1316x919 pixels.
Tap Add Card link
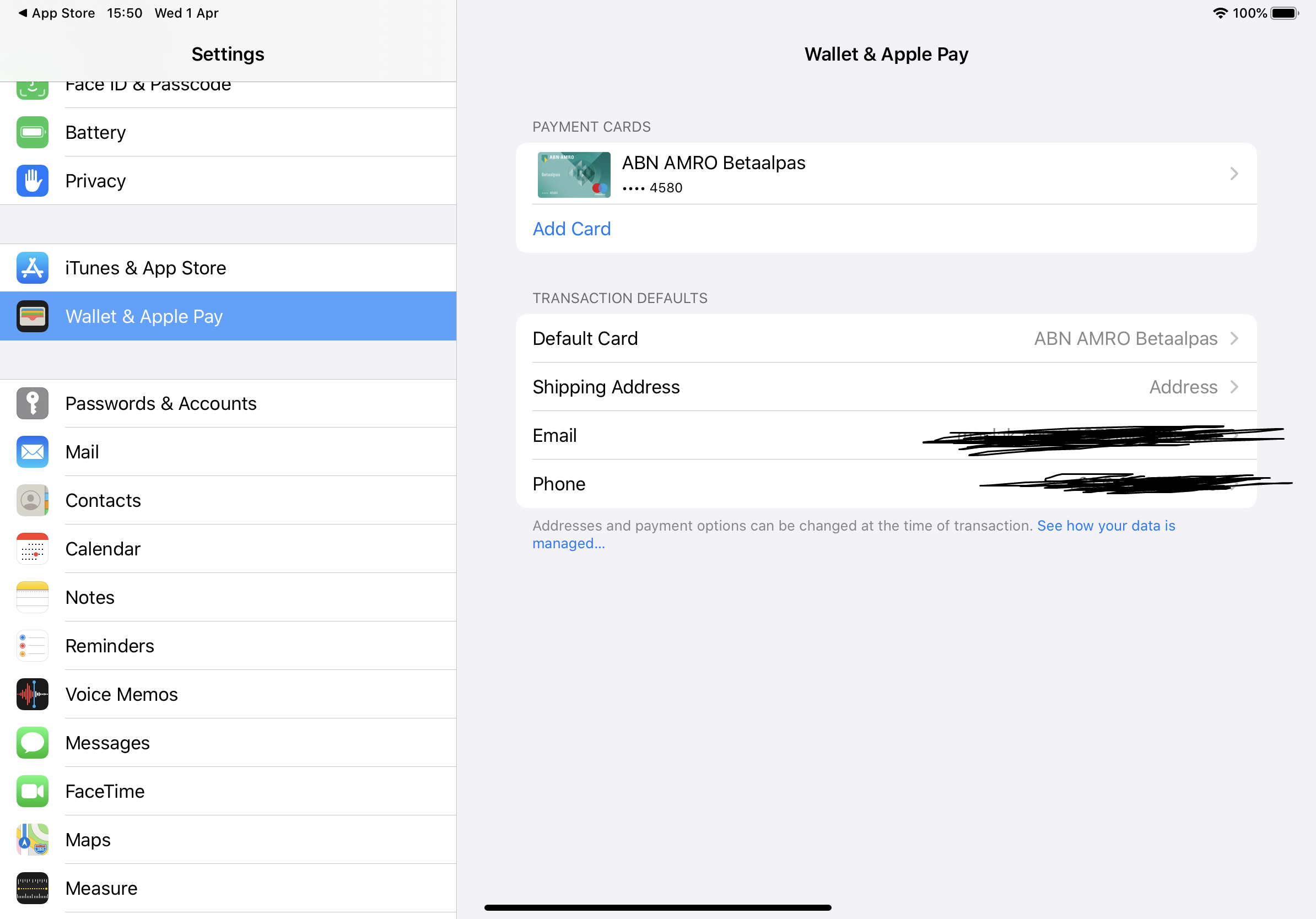pyautogui.click(x=571, y=229)
